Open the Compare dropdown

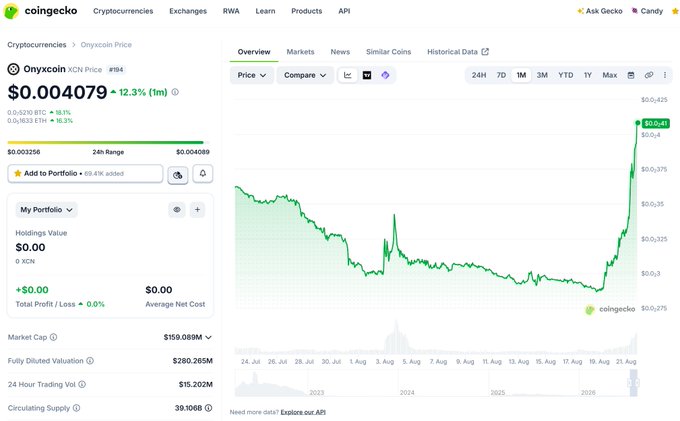click(x=305, y=75)
